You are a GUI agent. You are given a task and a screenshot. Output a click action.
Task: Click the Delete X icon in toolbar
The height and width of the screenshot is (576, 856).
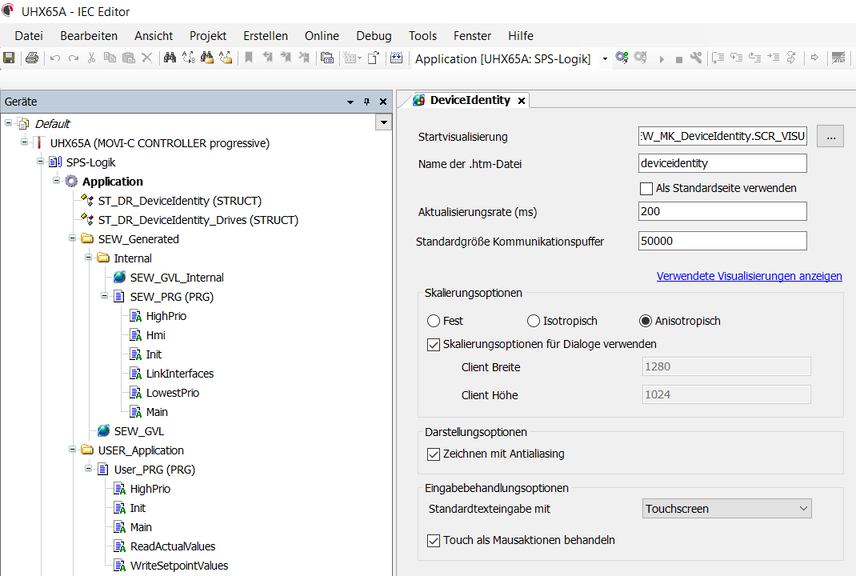(x=147, y=58)
